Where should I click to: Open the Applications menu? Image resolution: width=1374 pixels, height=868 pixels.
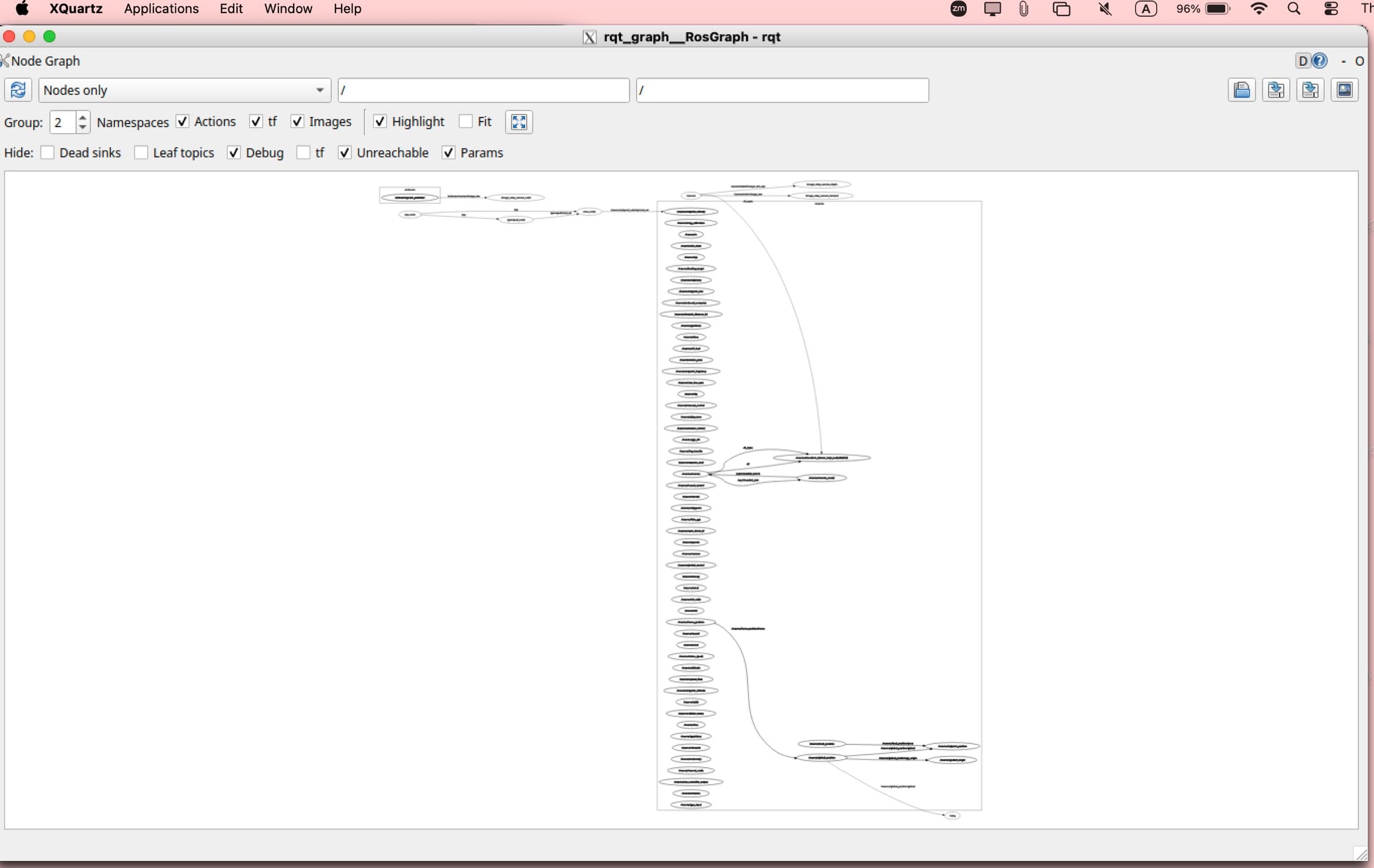[x=161, y=9]
